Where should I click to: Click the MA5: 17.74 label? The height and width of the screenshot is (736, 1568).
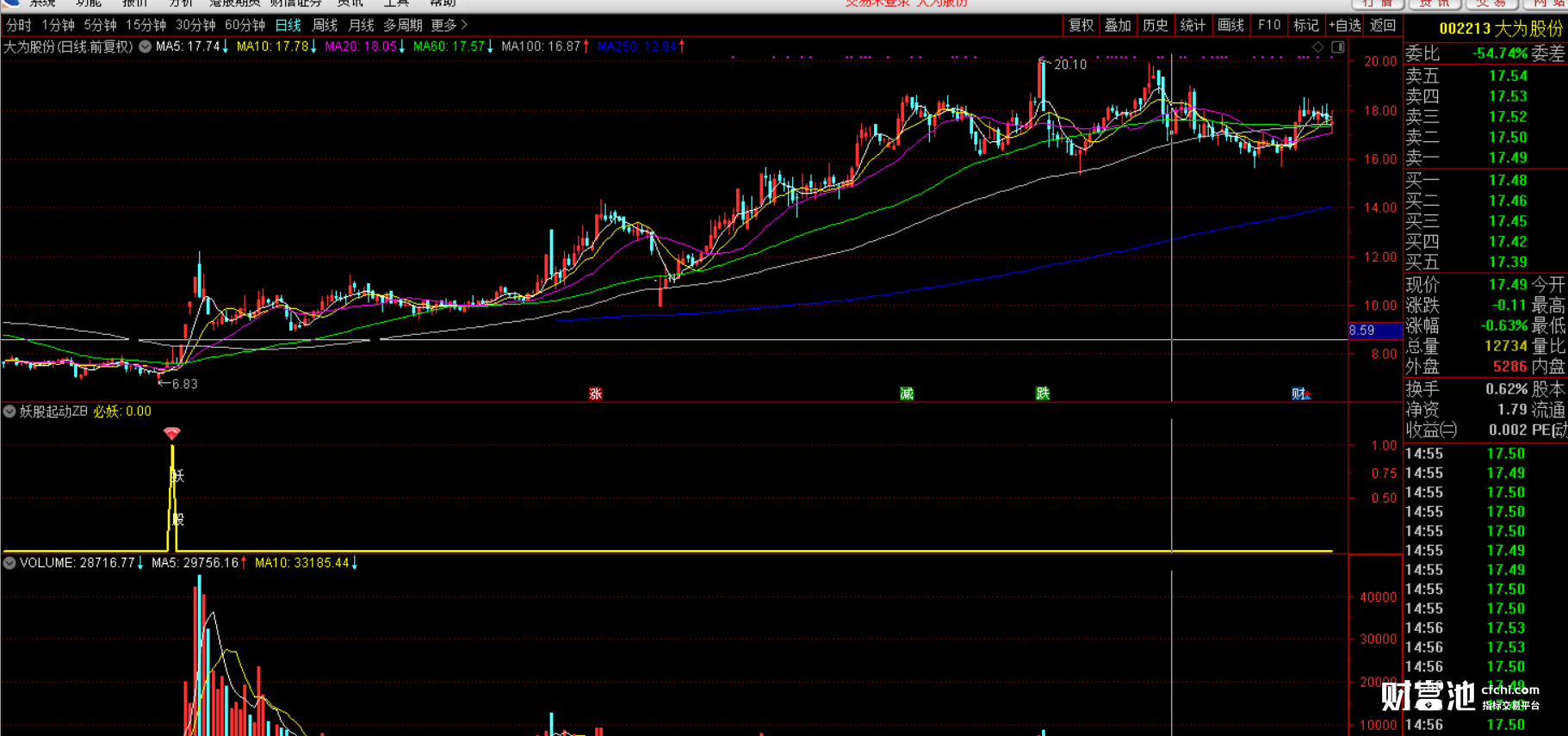(x=192, y=46)
